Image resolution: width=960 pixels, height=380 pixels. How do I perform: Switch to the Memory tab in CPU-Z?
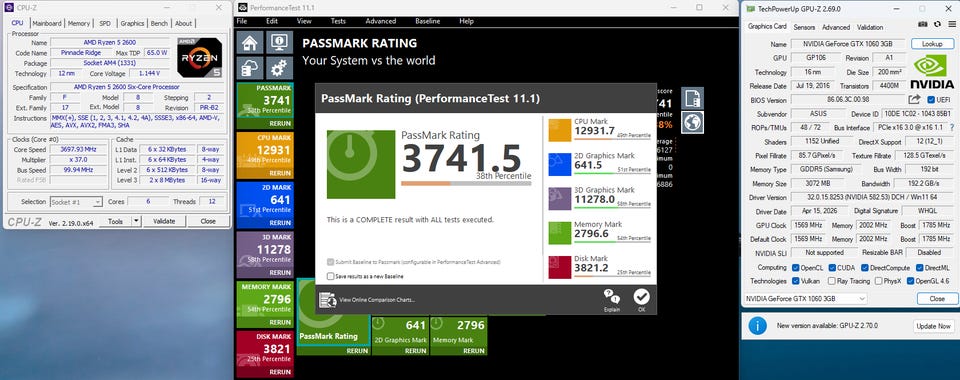(78, 23)
